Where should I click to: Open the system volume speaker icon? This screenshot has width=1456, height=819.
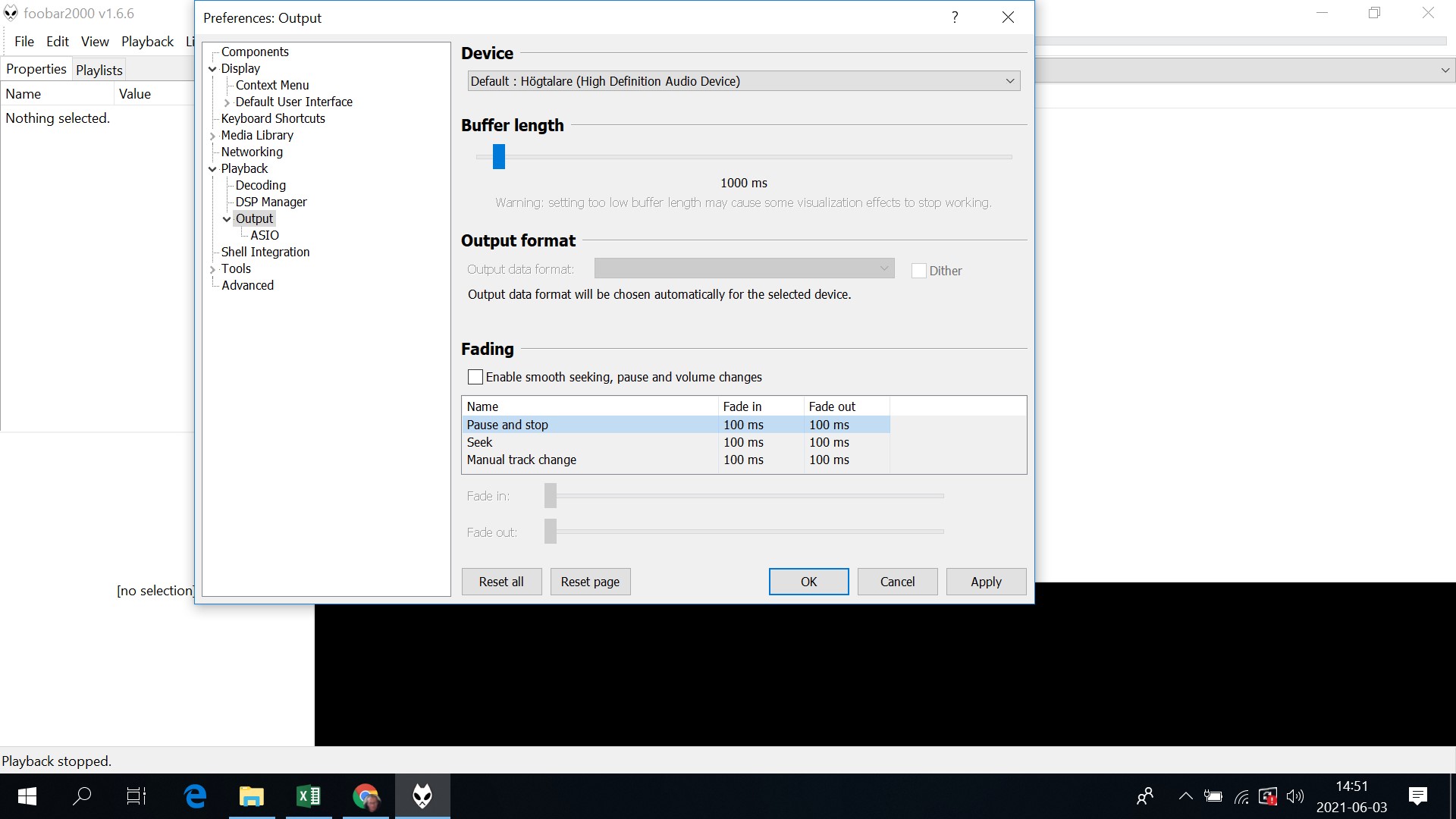click(x=1294, y=796)
